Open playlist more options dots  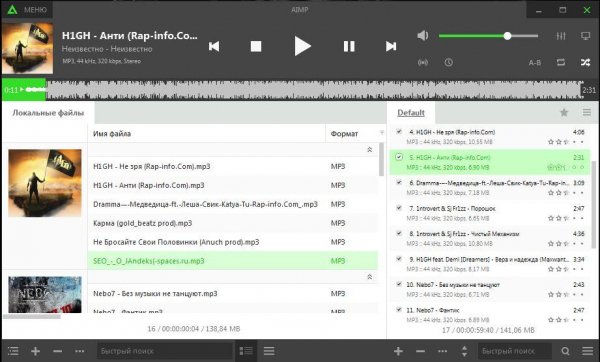coord(442,351)
